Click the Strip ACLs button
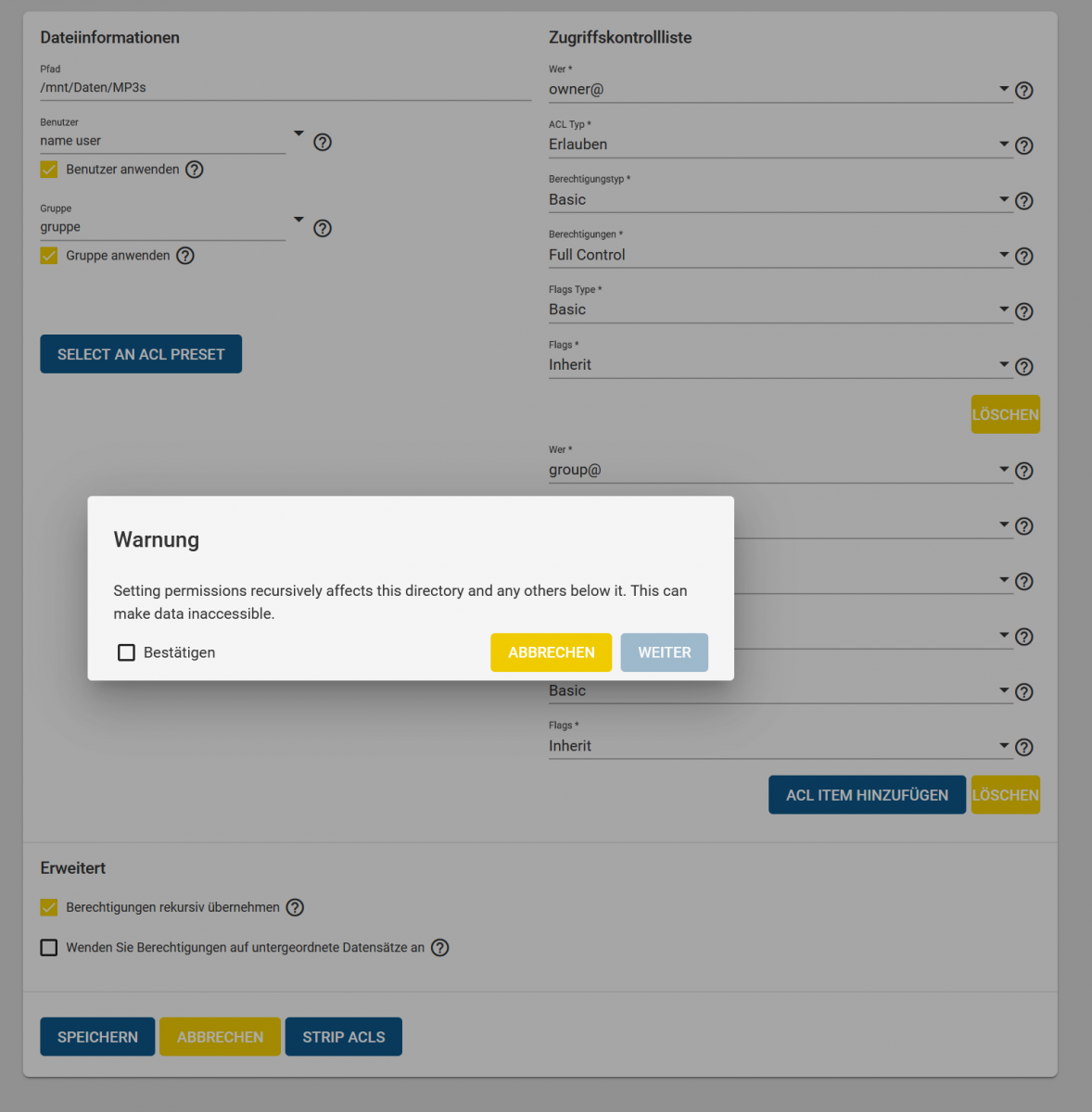 tap(343, 1037)
